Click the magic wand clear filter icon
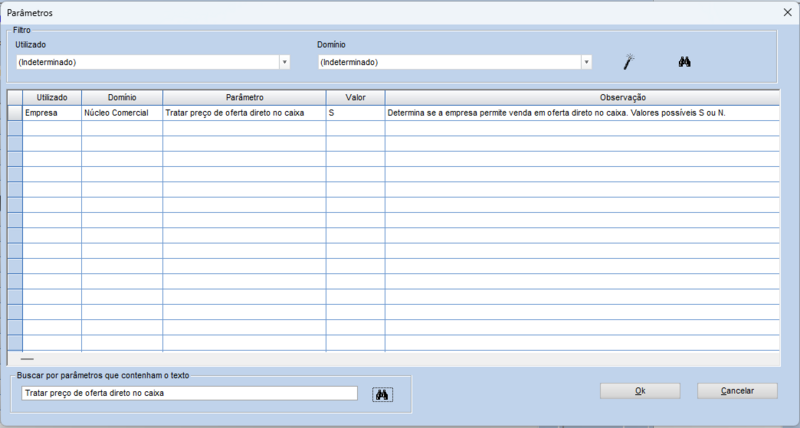Viewport: 800px width, 428px height. pyautogui.click(x=629, y=62)
